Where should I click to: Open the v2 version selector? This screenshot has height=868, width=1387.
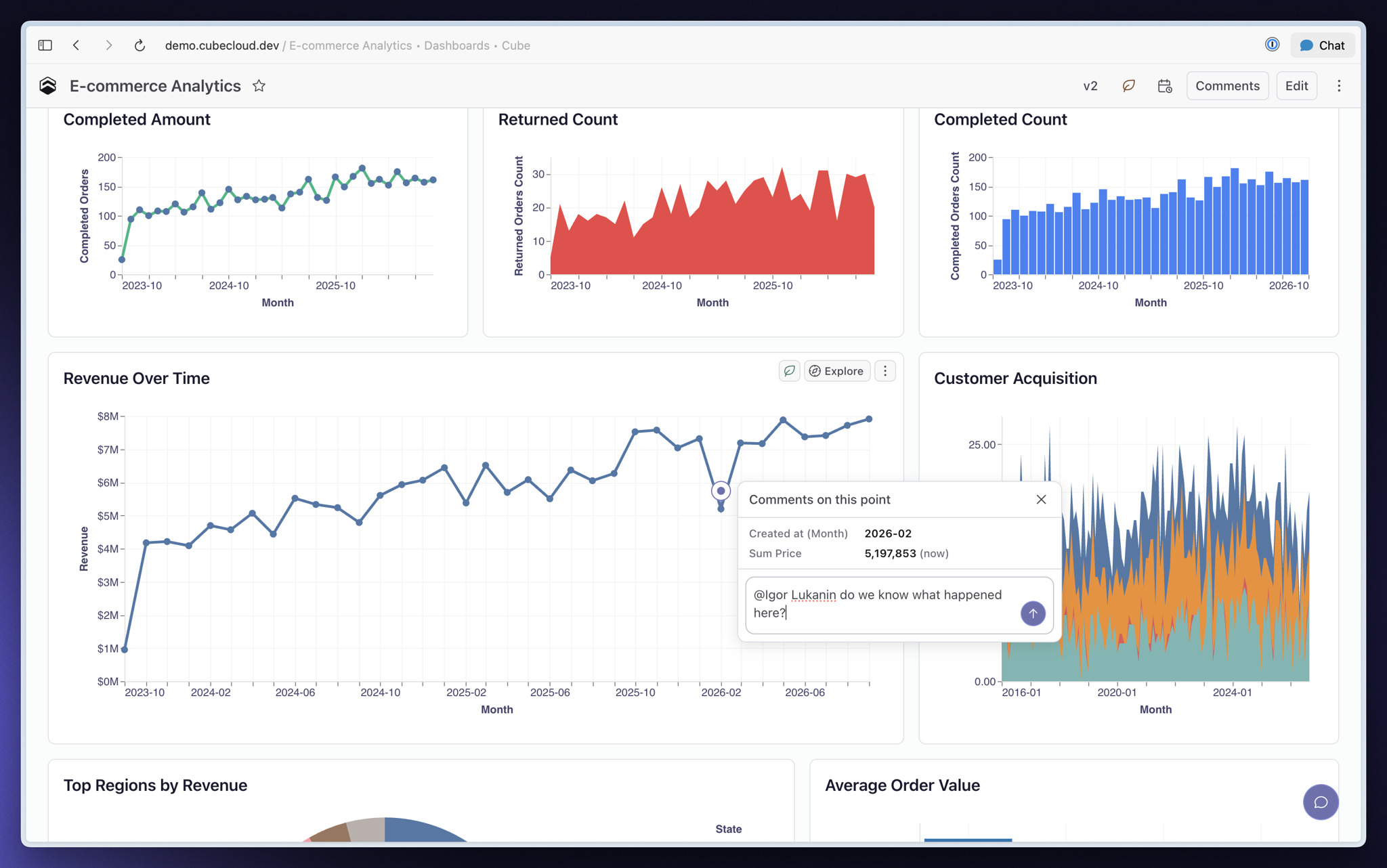(x=1090, y=86)
